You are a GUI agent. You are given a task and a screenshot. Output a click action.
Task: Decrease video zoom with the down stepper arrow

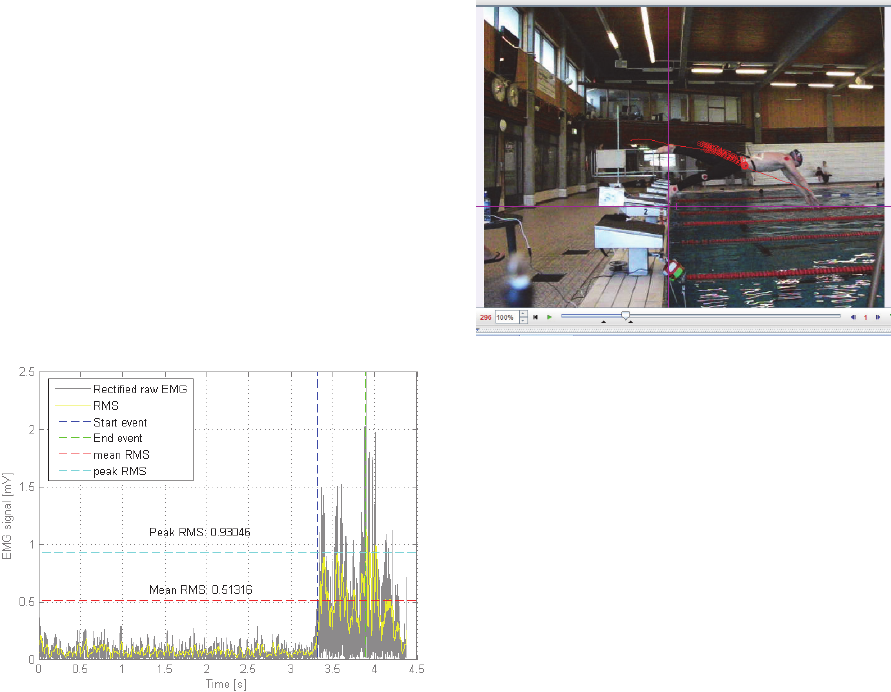(x=522, y=320)
